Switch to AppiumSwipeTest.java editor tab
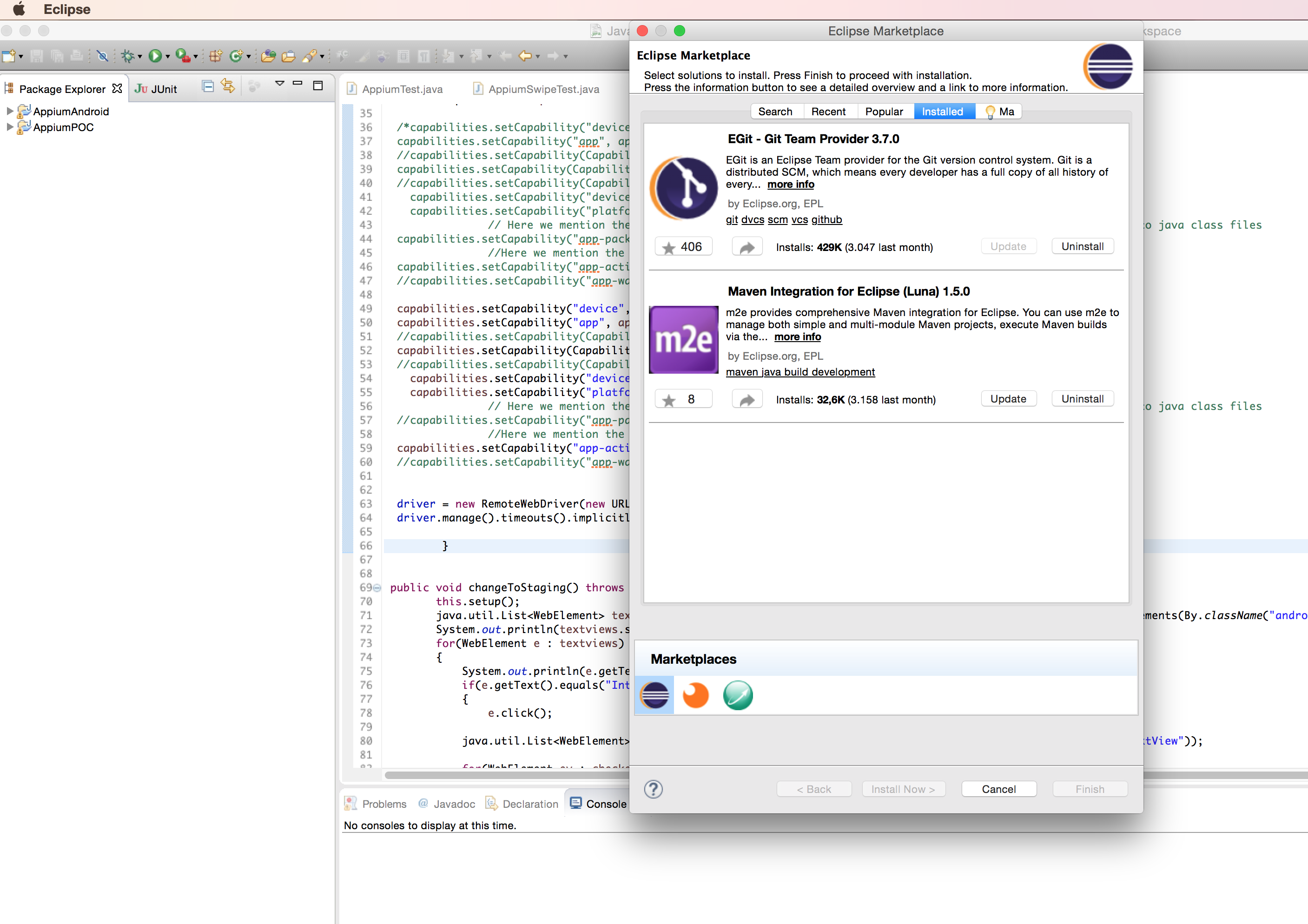Image resolution: width=1308 pixels, height=924 pixels. pos(536,89)
